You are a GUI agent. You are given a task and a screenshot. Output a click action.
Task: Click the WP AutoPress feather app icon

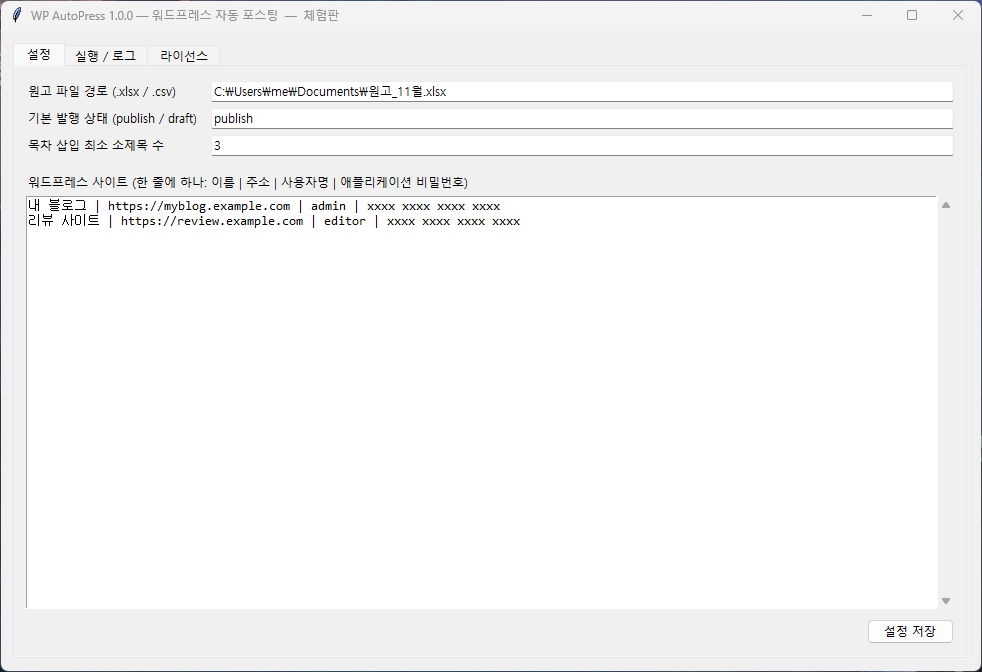click(17, 15)
